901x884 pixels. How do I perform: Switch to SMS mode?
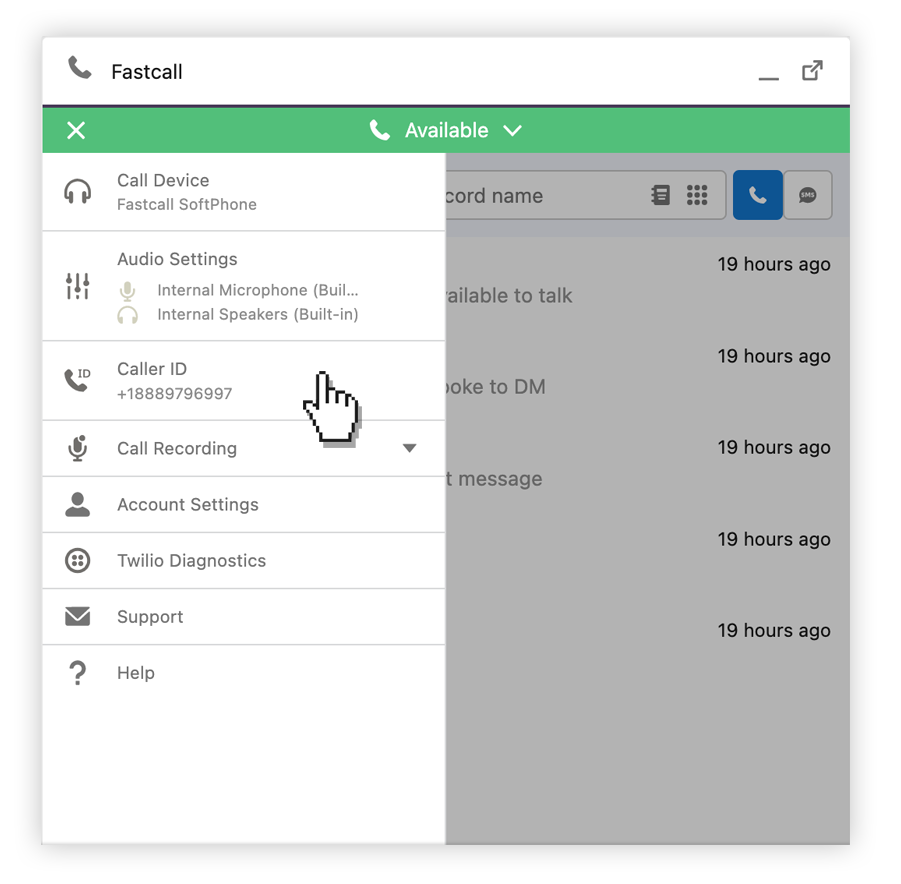coord(807,195)
